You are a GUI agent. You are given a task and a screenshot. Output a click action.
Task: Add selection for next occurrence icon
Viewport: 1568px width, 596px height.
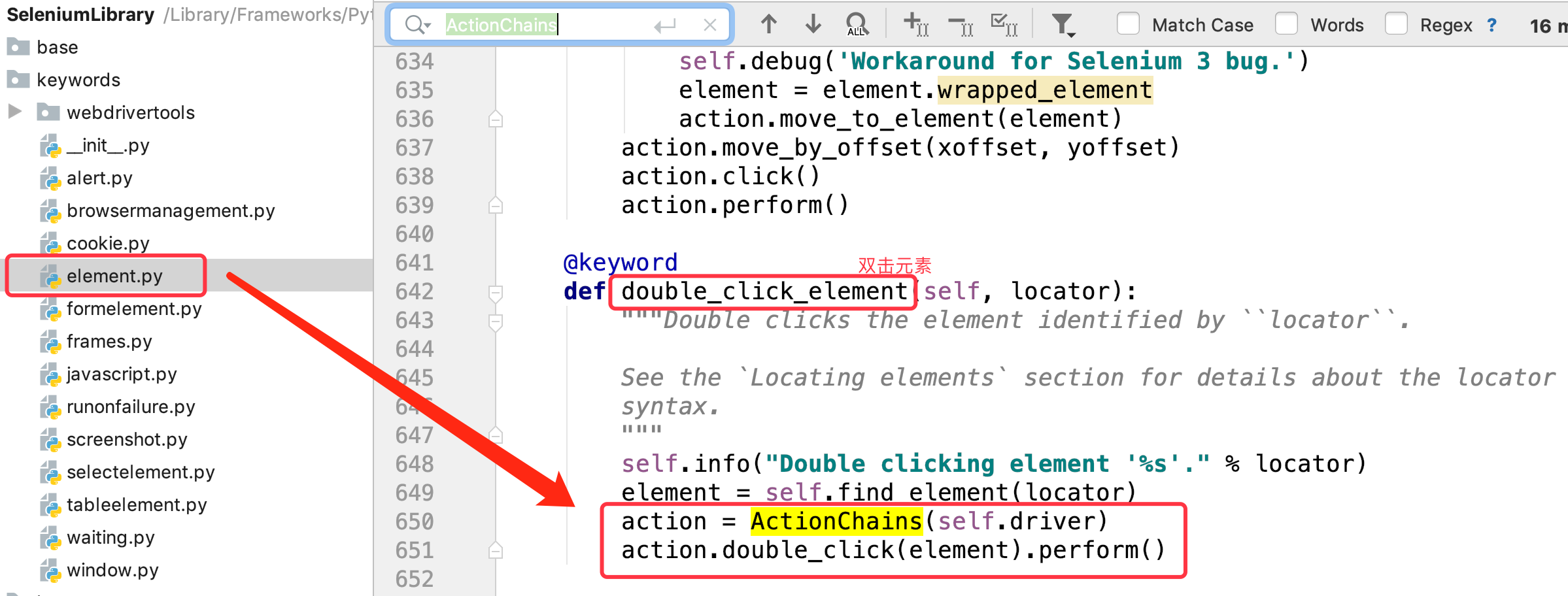(x=915, y=25)
